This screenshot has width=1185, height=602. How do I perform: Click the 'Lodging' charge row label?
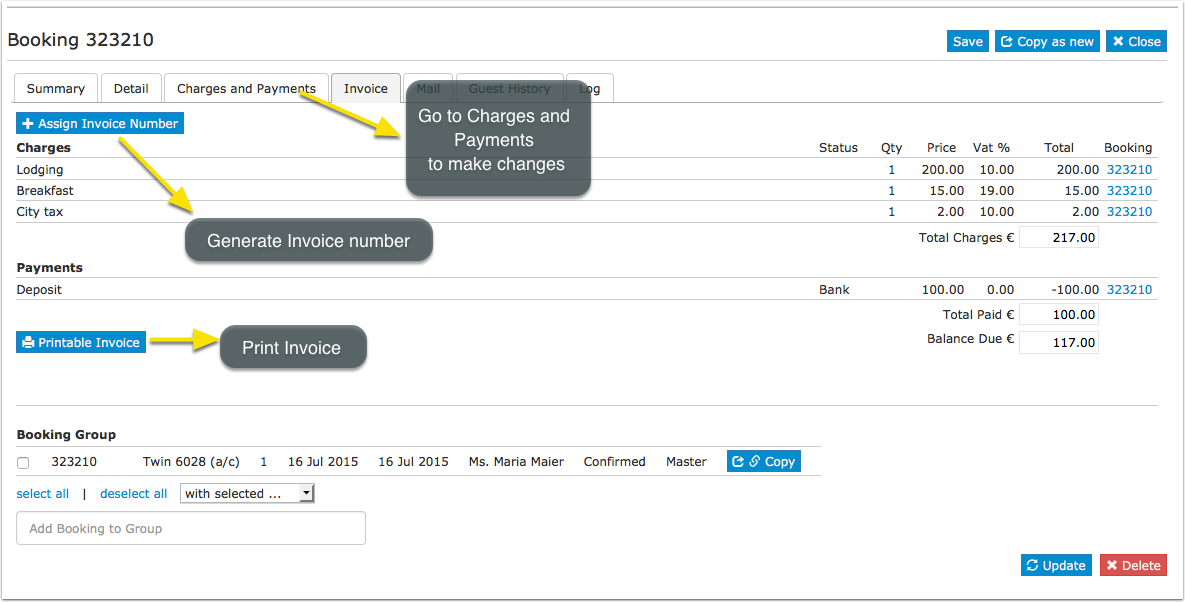tap(40, 170)
